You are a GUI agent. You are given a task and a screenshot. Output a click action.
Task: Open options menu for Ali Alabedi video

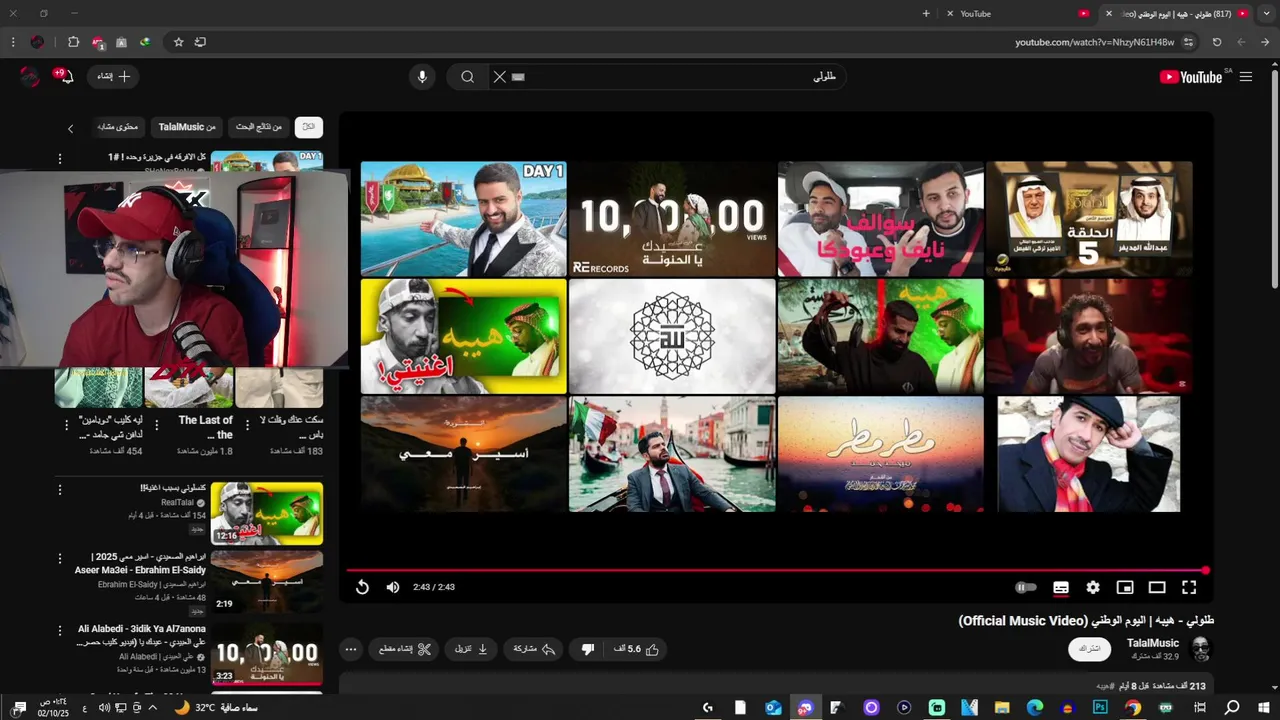(x=60, y=631)
